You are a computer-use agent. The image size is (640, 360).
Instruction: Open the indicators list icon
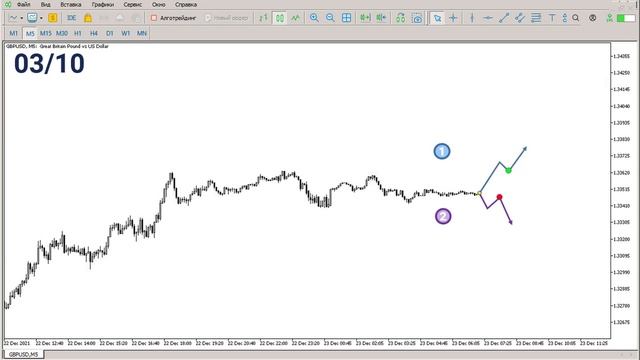pos(400,18)
